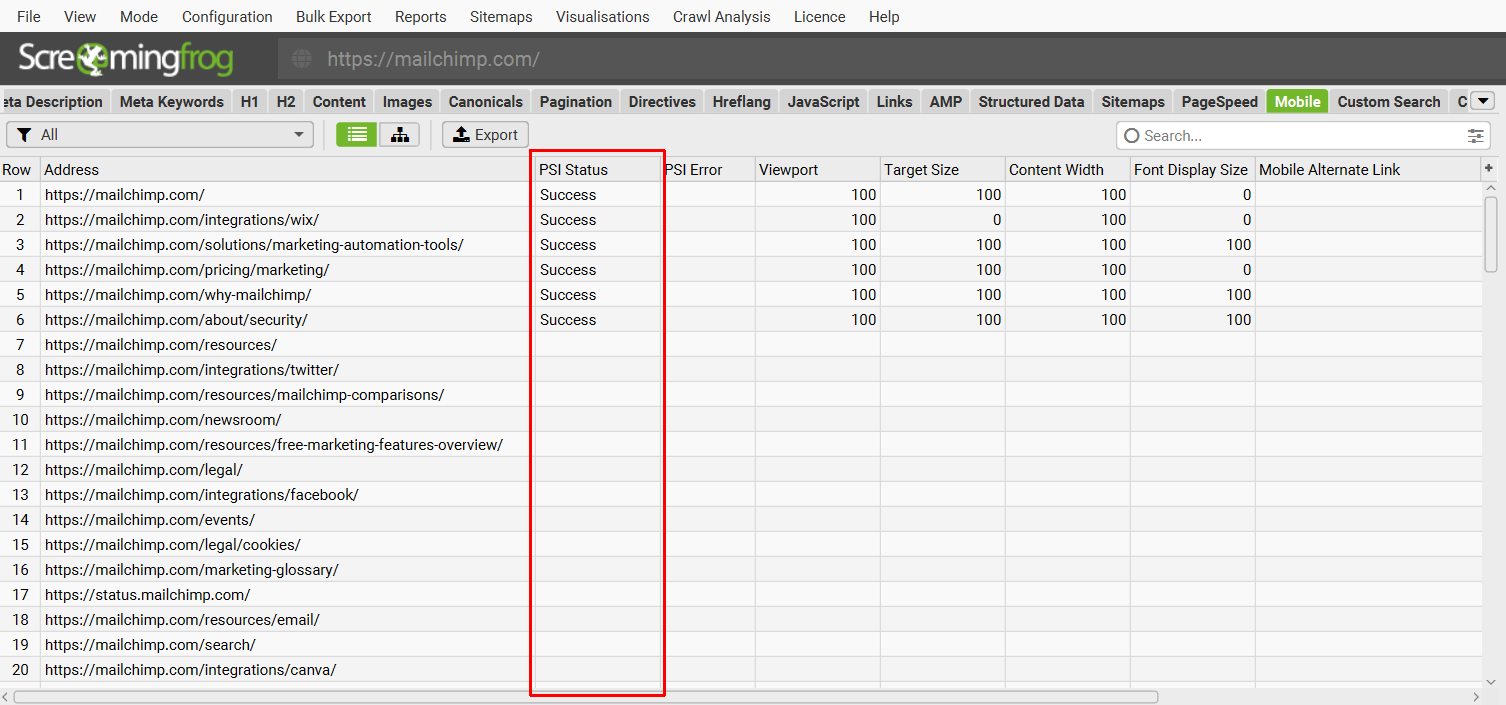
Task: Open the Sitemaps menu
Action: click(501, 17)
